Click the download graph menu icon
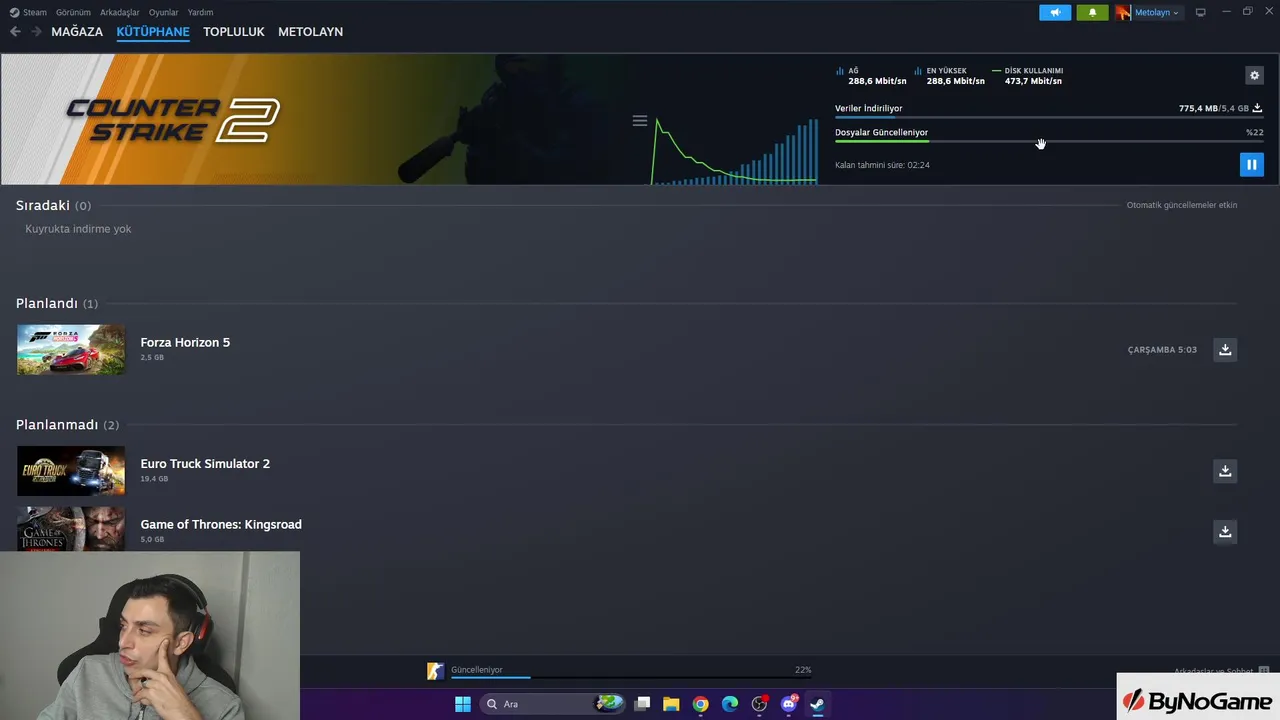This screenshot has width=1280, height=720. point(640,121)
